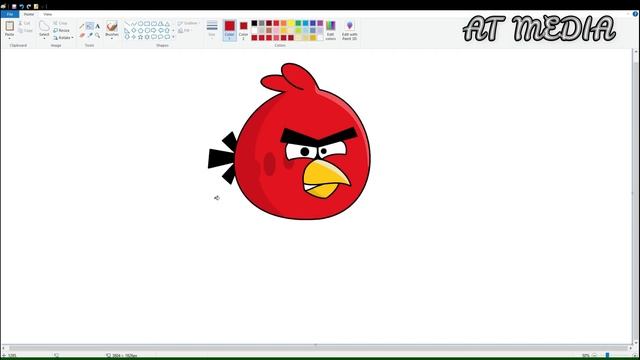
Task: Pick the yellow color swatch
Action: [291, 23]
